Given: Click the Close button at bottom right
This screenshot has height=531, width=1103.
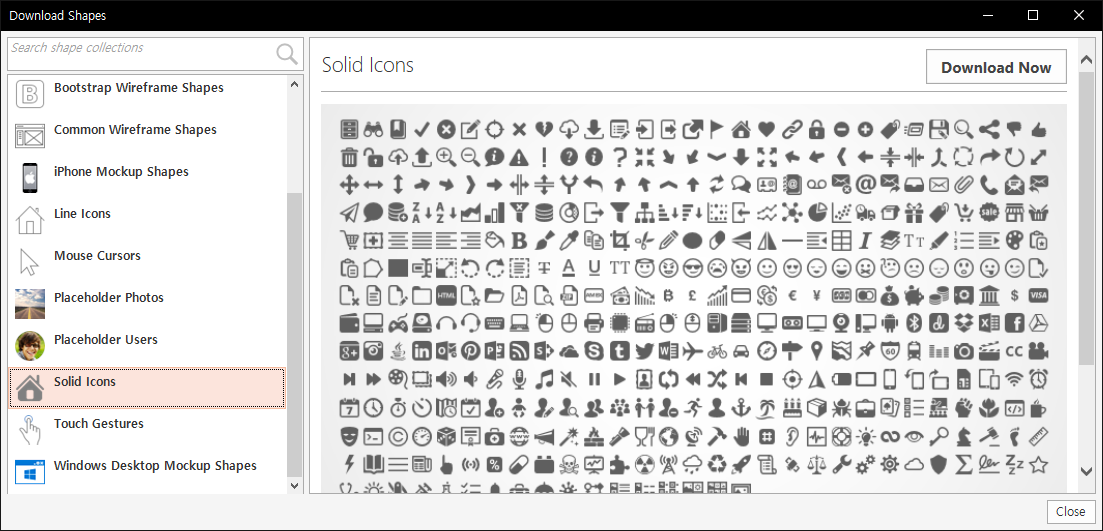Looking at the screenshot, I should pyautogui.click(x=1071, y=511).
